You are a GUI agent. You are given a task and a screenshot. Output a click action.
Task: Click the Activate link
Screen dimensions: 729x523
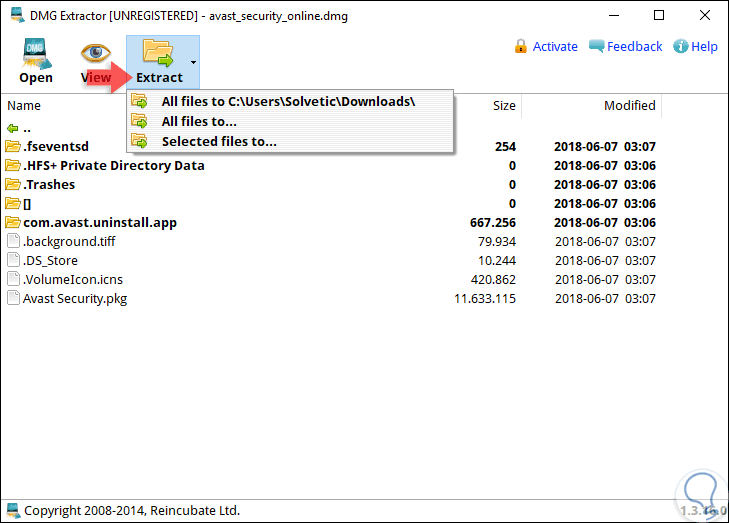[x=555, y=46]
